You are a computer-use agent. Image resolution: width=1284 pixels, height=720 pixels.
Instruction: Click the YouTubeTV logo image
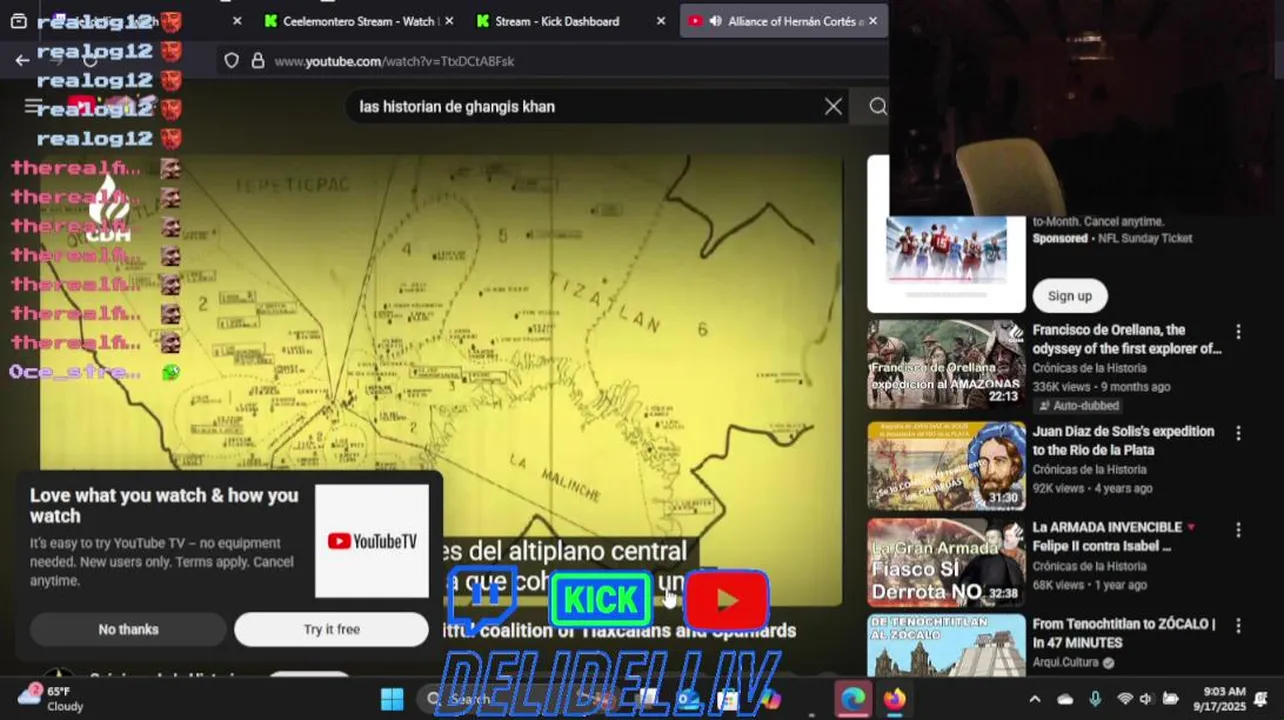click(x=372, y=541)
